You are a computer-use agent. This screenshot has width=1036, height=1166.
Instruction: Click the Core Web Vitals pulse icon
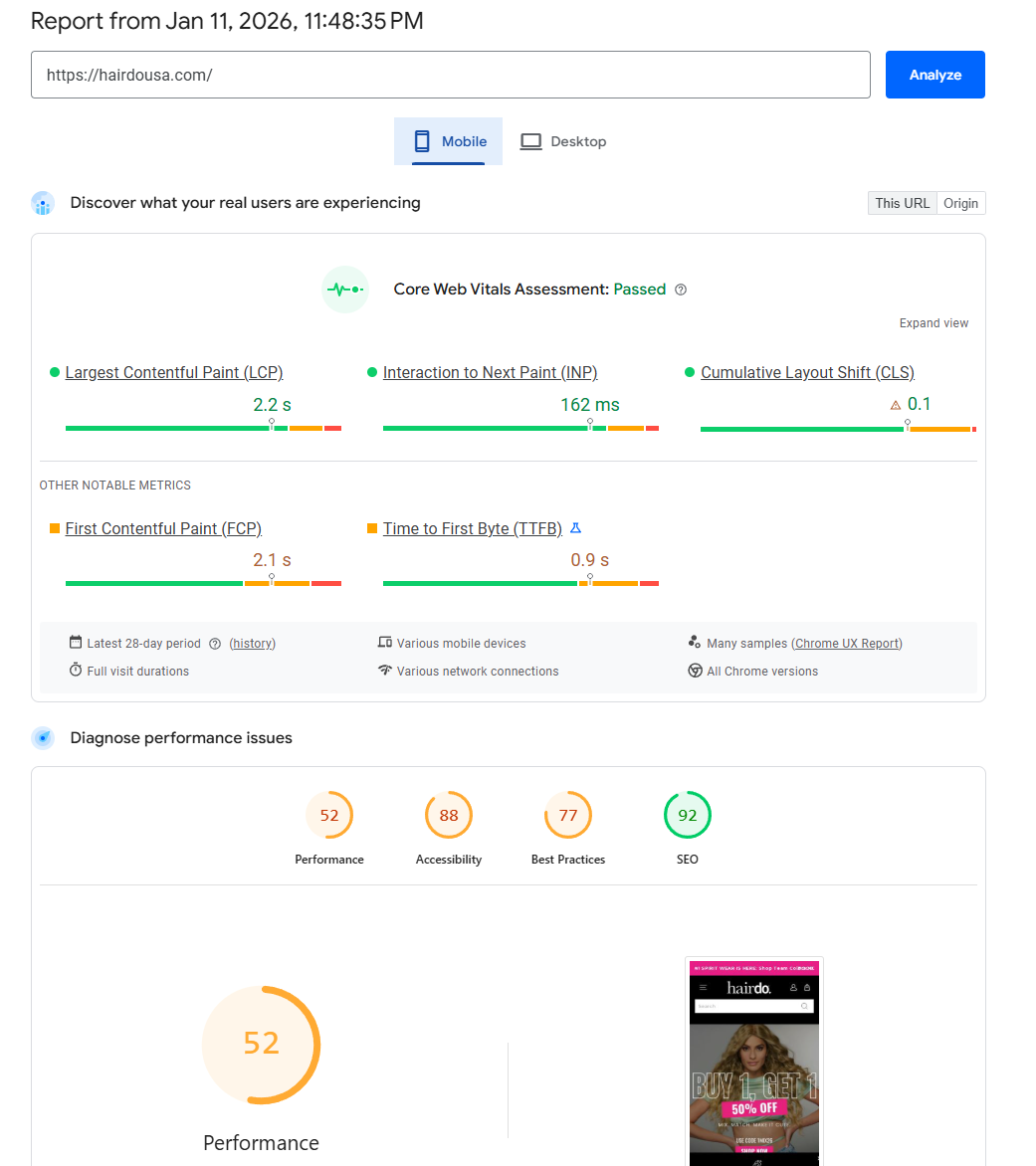pos(345,290)
